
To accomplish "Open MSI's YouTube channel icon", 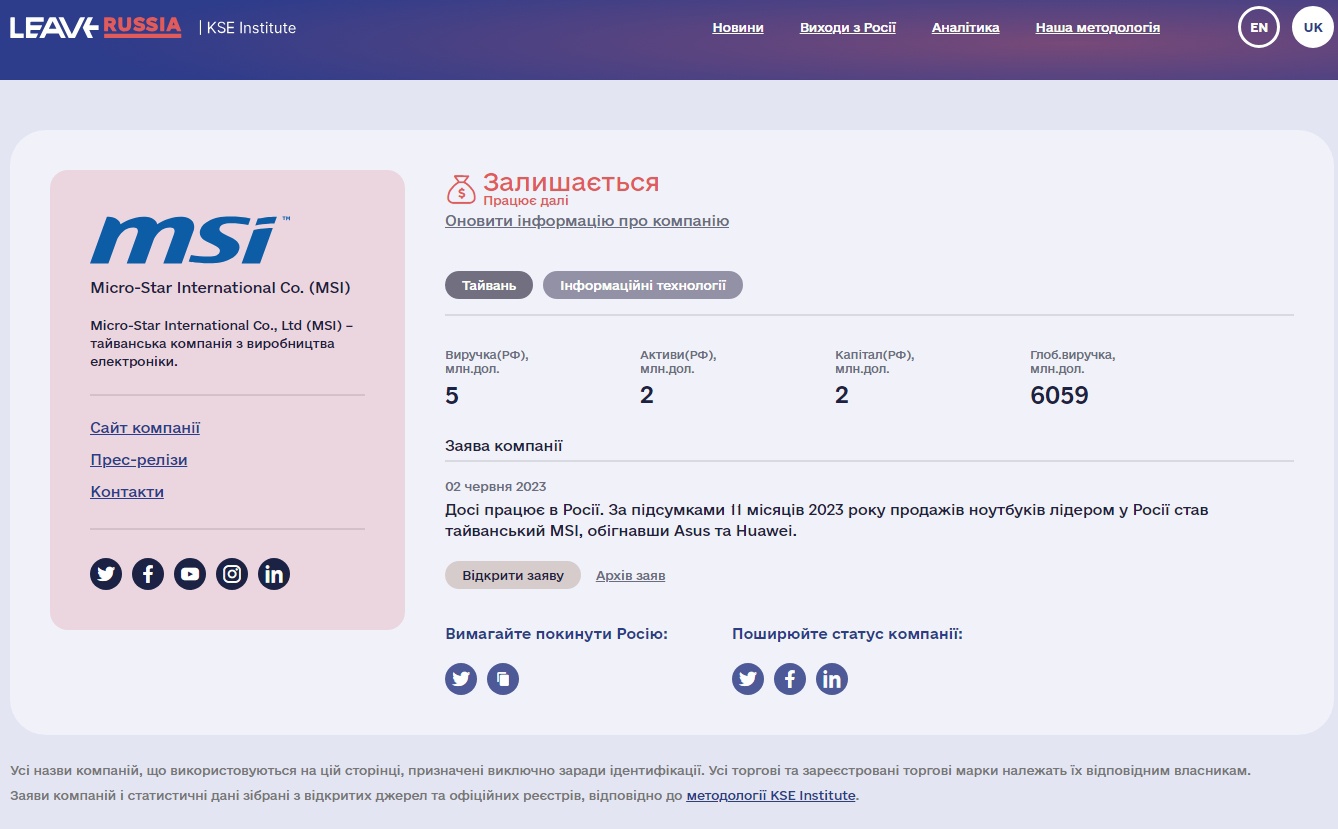I will (190, 574).
